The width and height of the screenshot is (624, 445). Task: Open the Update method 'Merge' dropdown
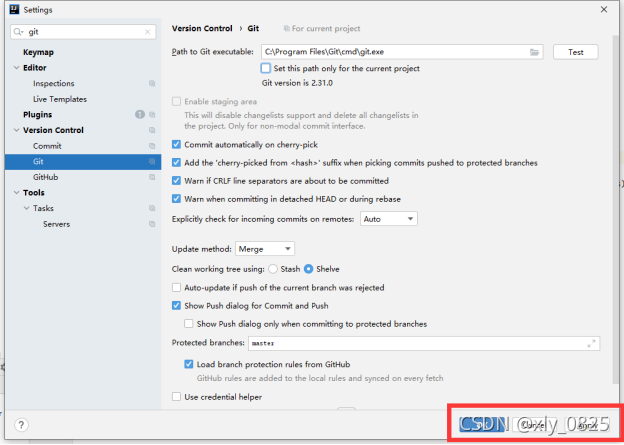265,249
